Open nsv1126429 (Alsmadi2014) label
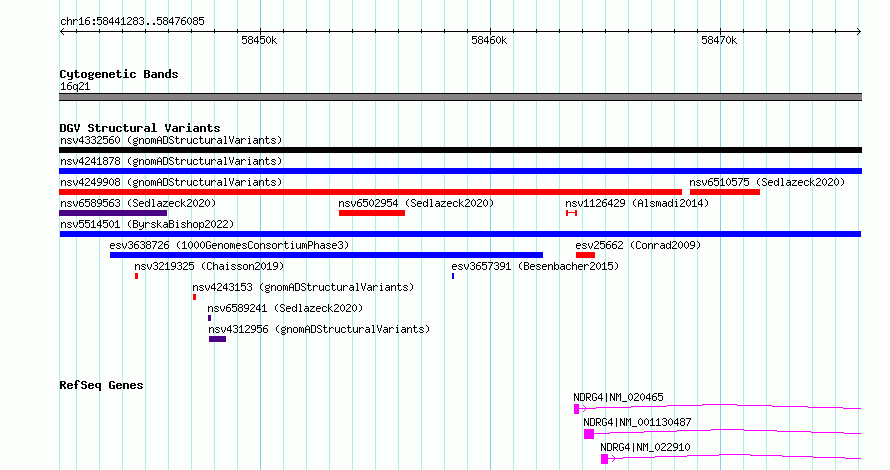Viewport: 890px width, 470px height. coord(637,203)
